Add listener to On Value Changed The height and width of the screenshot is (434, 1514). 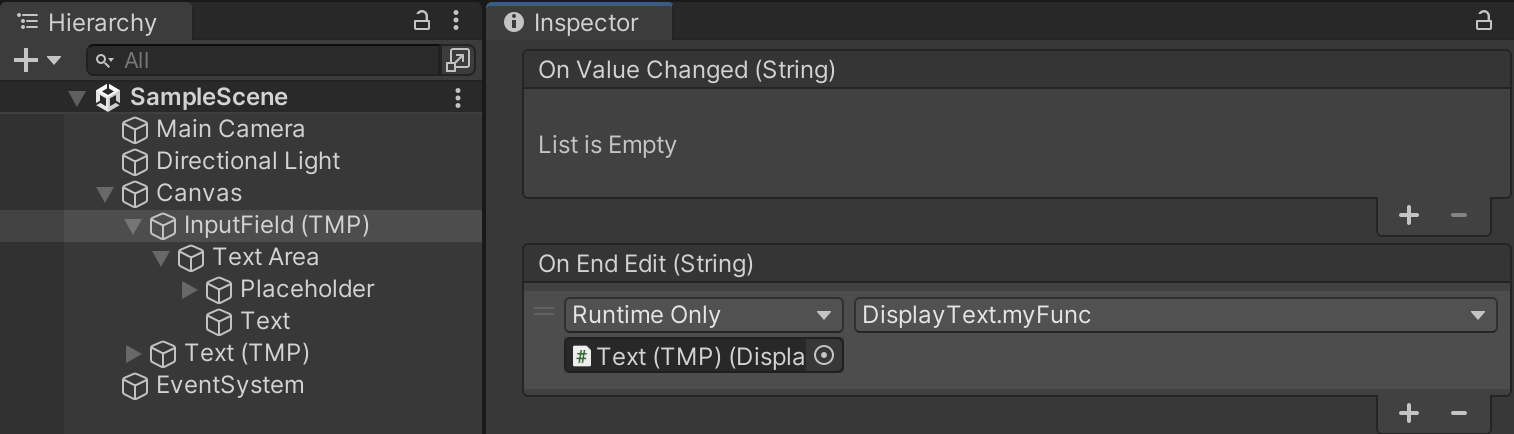pyautogui.click(x=1409, y=215)
